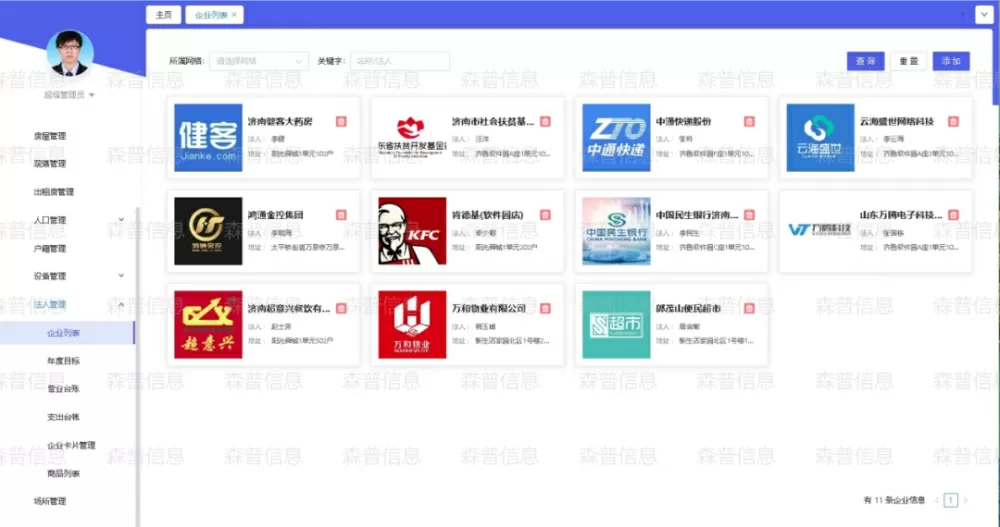Click the 郎茂山便民超市 company name
Screen dimensions: 1000x527
click(688, 308)
